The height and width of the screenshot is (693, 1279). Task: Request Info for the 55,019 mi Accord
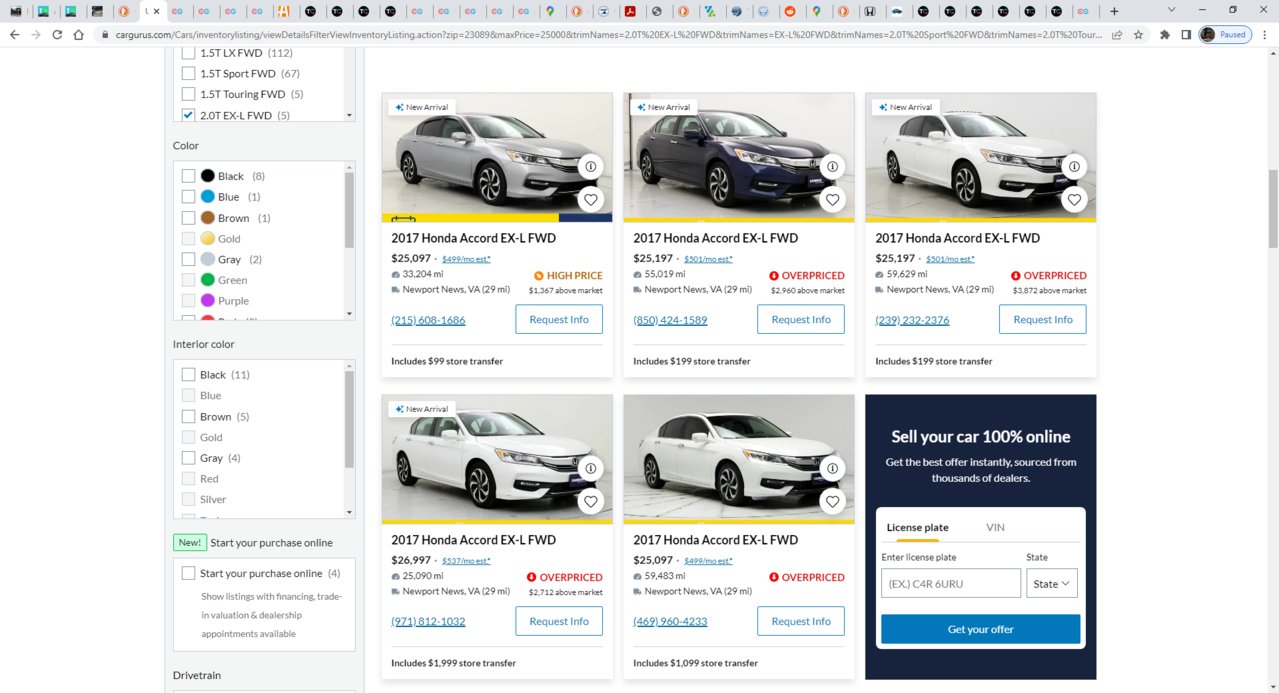click(801, 320)
